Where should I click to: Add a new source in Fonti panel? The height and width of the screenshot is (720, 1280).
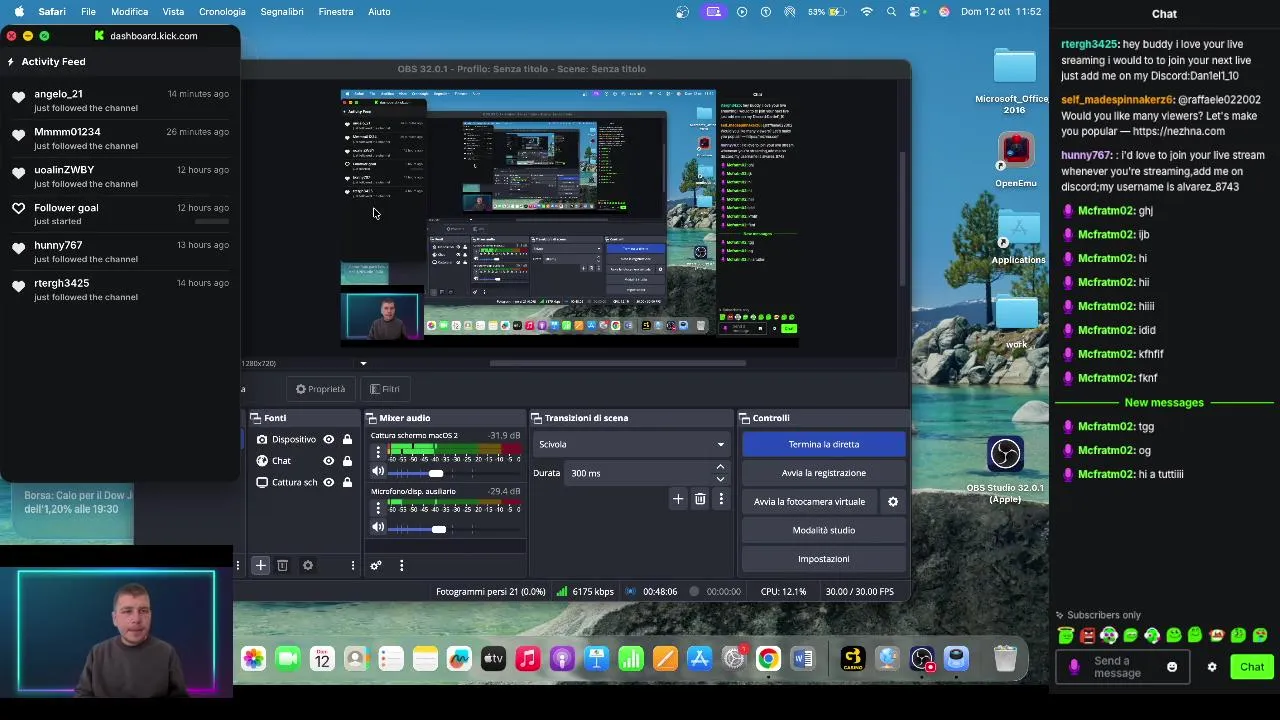click(x=260, y=566)
